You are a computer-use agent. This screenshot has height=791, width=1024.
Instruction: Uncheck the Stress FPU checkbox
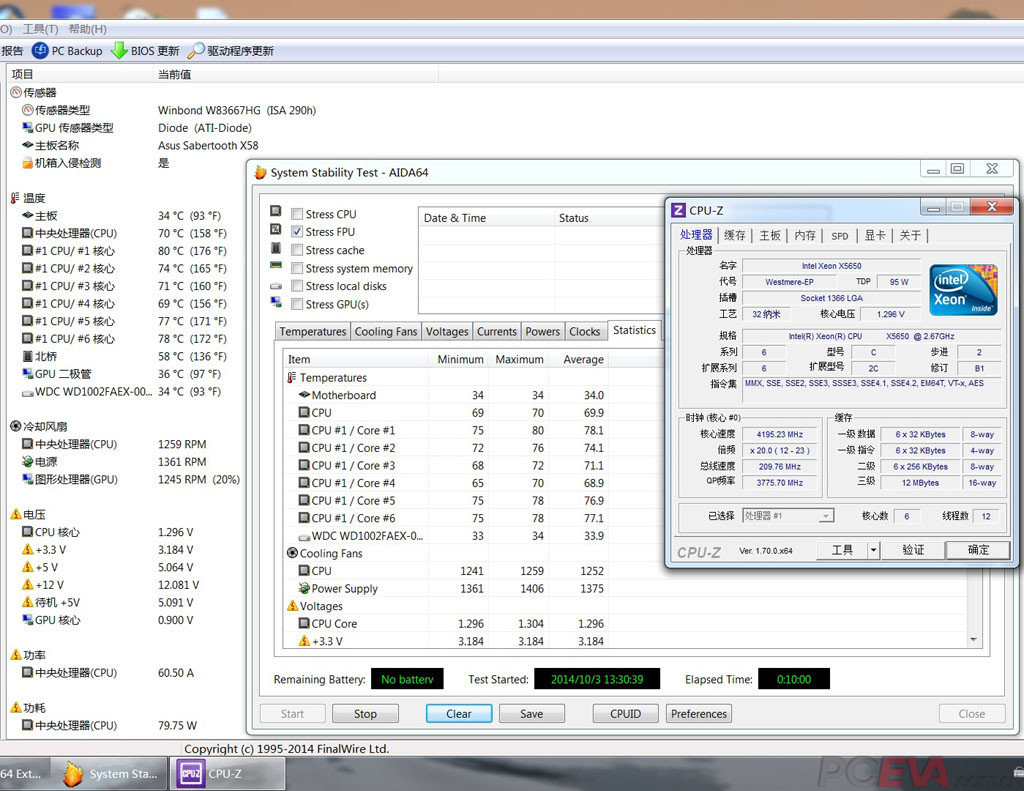[297, 232]
